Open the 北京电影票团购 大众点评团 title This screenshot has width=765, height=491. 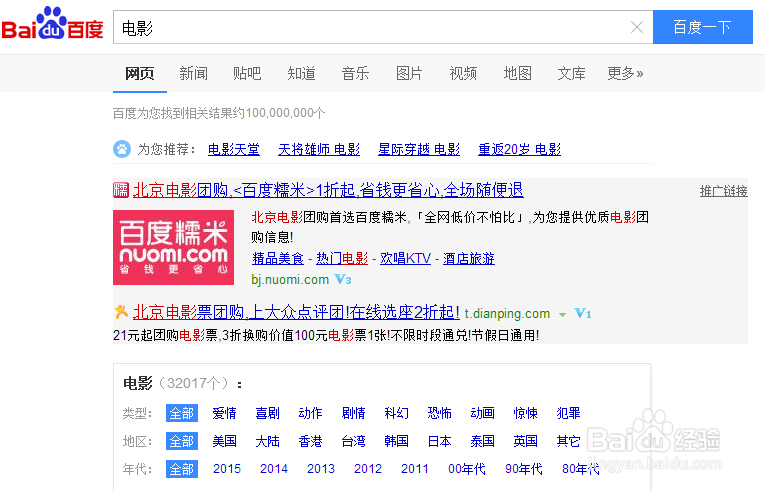[x=296, y=312]
